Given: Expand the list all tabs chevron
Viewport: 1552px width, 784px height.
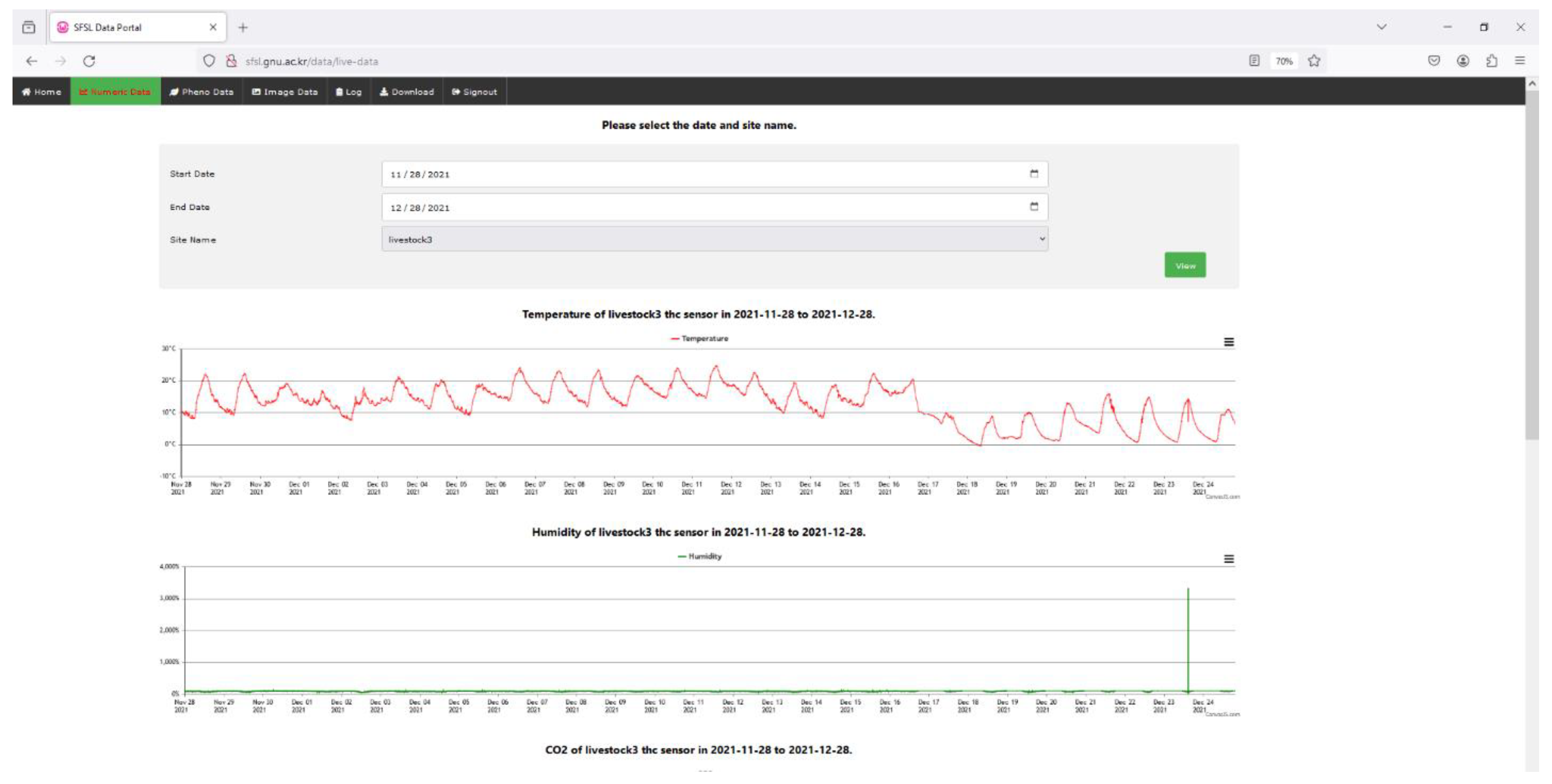Looking at the screenshot, I should coord(1381,27).
